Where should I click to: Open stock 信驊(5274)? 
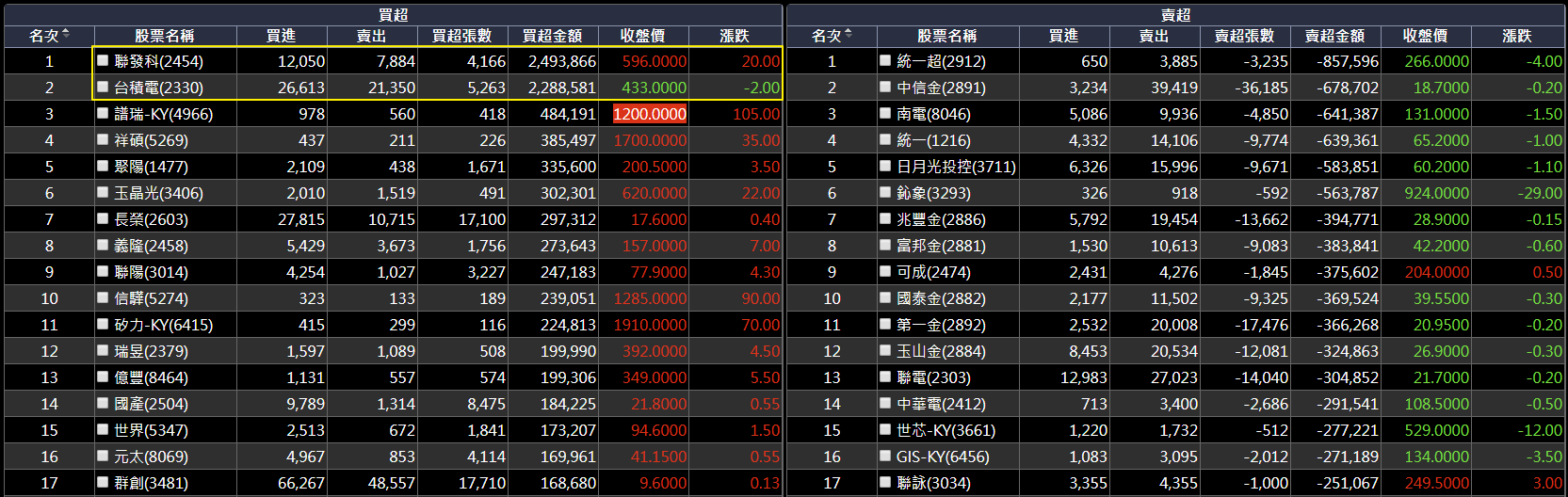[x=151, y=298]
